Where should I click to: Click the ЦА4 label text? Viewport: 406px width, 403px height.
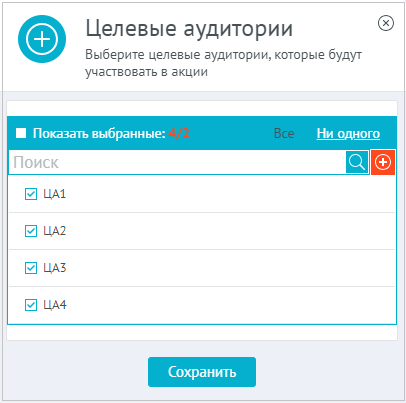coord(55,305)
